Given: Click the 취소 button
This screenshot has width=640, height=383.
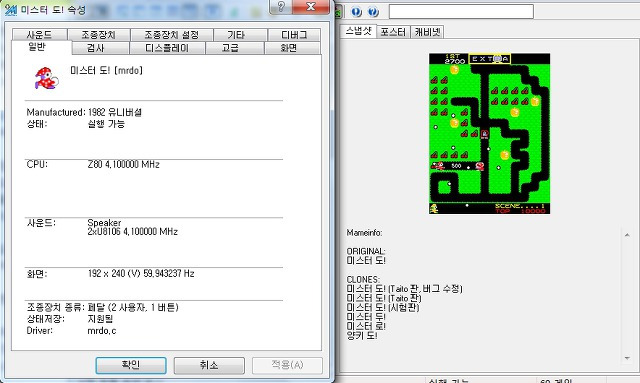Looking at the screenshot, I should pyautogui.click(x=209, y=365).
